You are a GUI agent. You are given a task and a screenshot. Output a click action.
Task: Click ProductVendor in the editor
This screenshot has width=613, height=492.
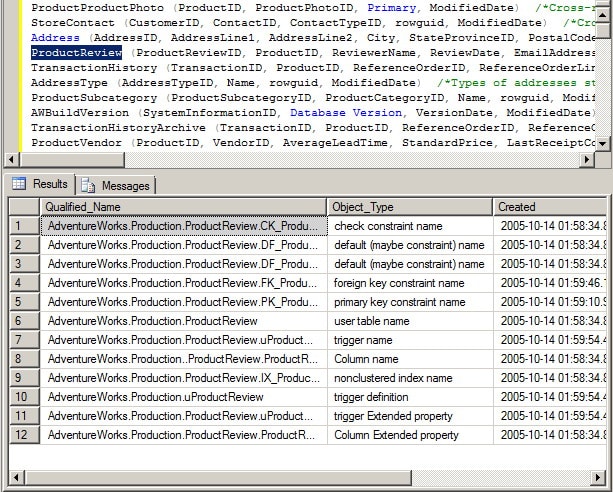[x=77, y=143]
